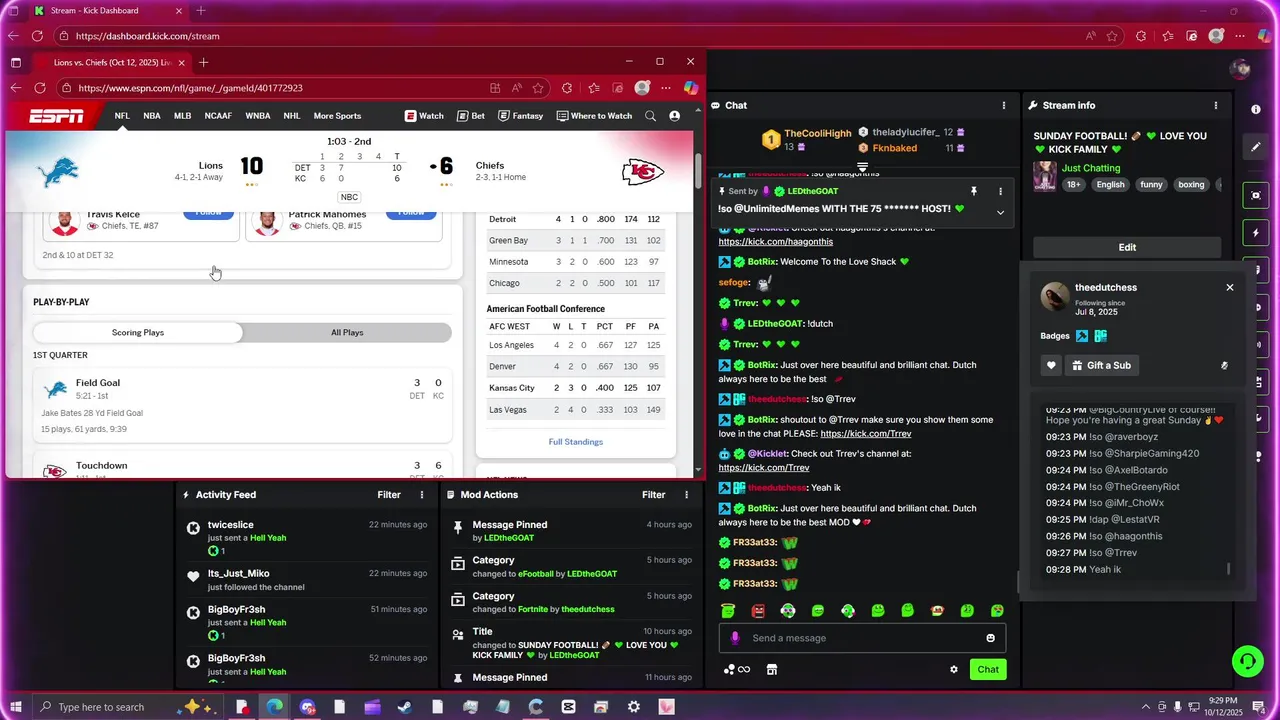Open pinned message three-dot menu

[x=1000, y=191]
